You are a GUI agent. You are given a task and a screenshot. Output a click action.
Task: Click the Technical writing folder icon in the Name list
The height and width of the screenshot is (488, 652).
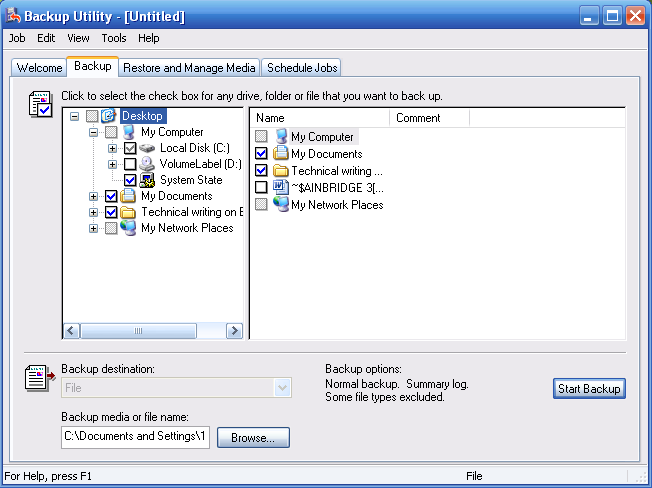[281, 170]
